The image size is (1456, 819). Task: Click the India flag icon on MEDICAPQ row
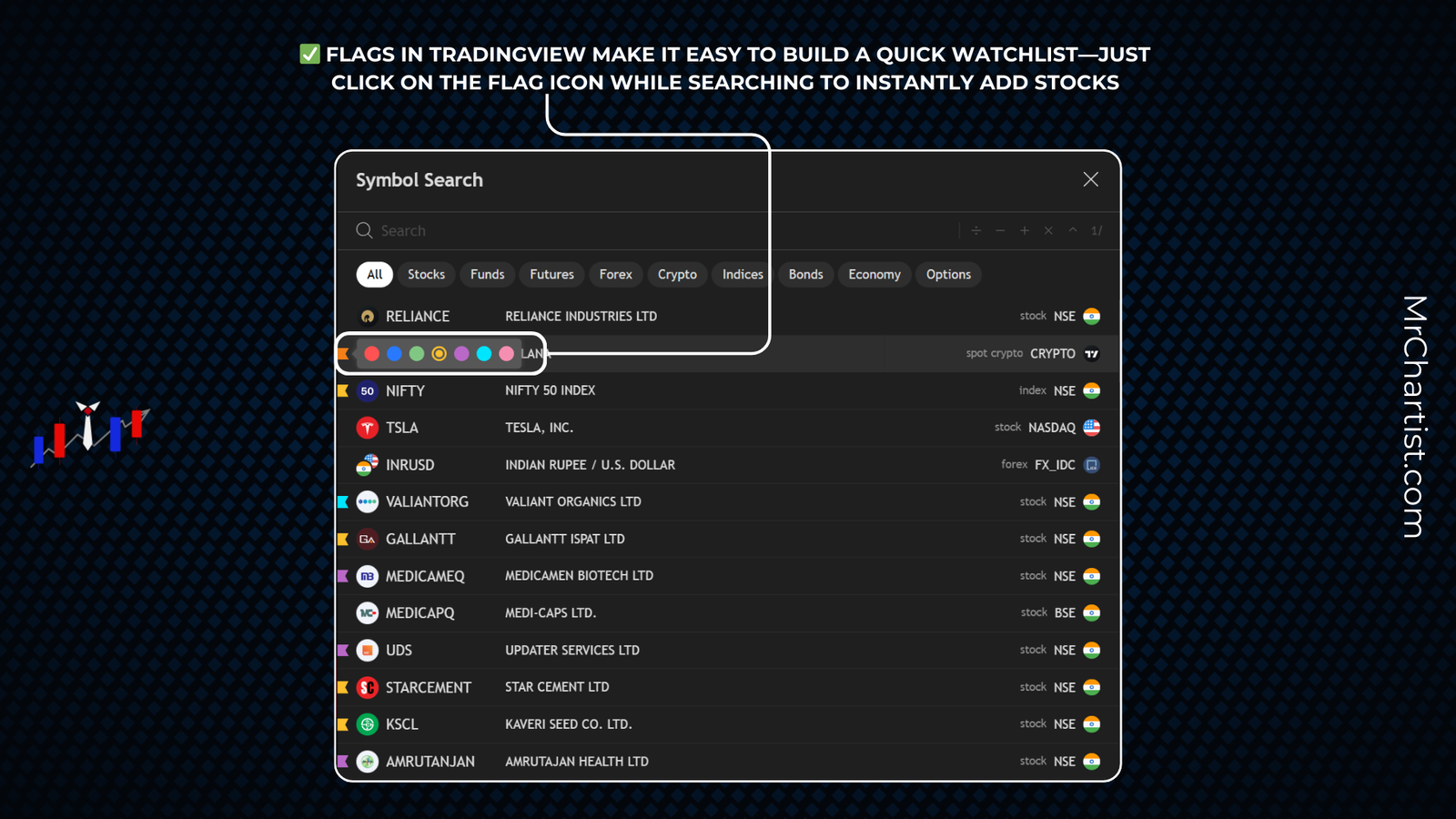point(1092,613)
